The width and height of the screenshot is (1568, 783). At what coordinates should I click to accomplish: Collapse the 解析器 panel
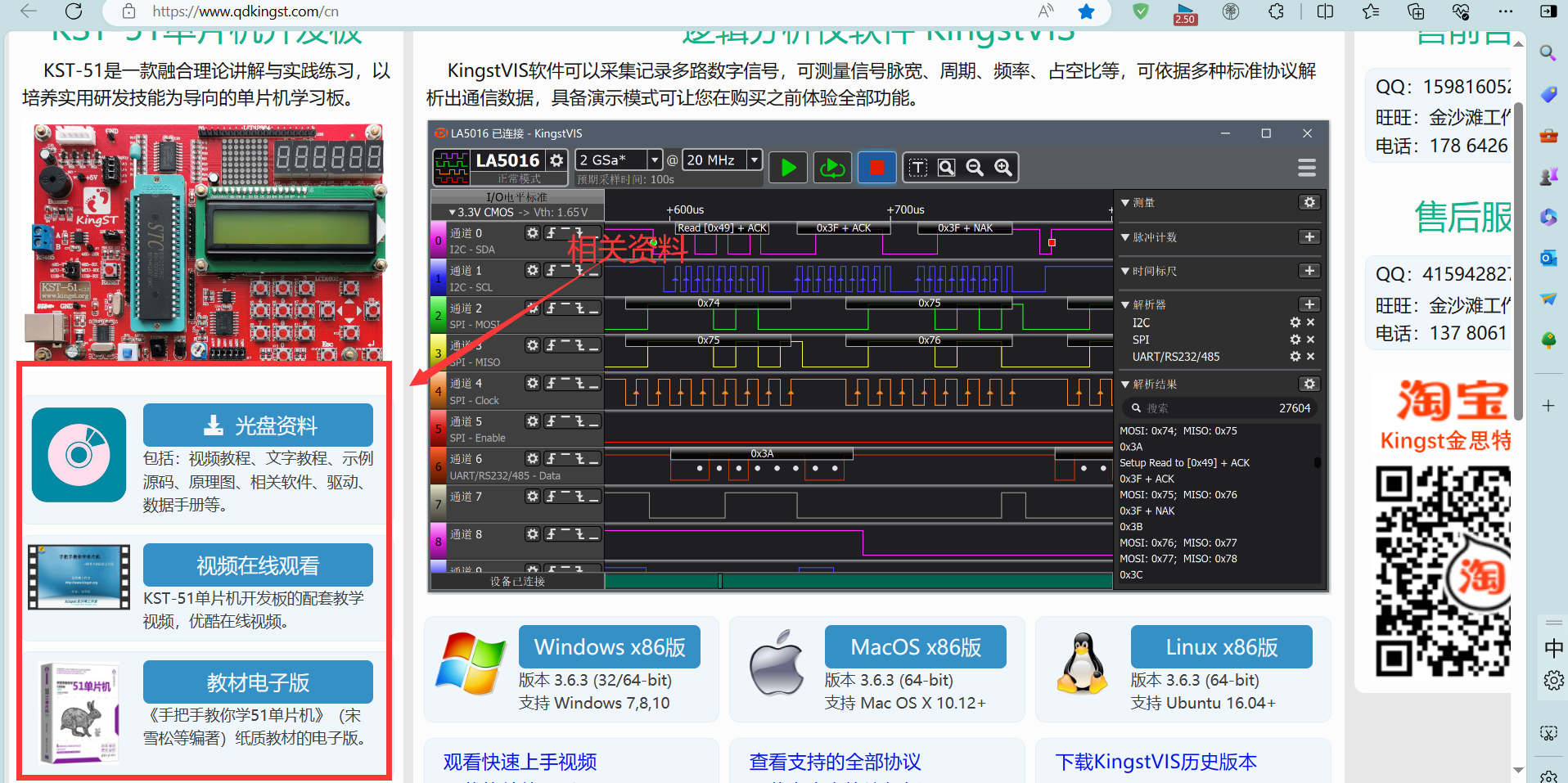tap(1125, 304)
